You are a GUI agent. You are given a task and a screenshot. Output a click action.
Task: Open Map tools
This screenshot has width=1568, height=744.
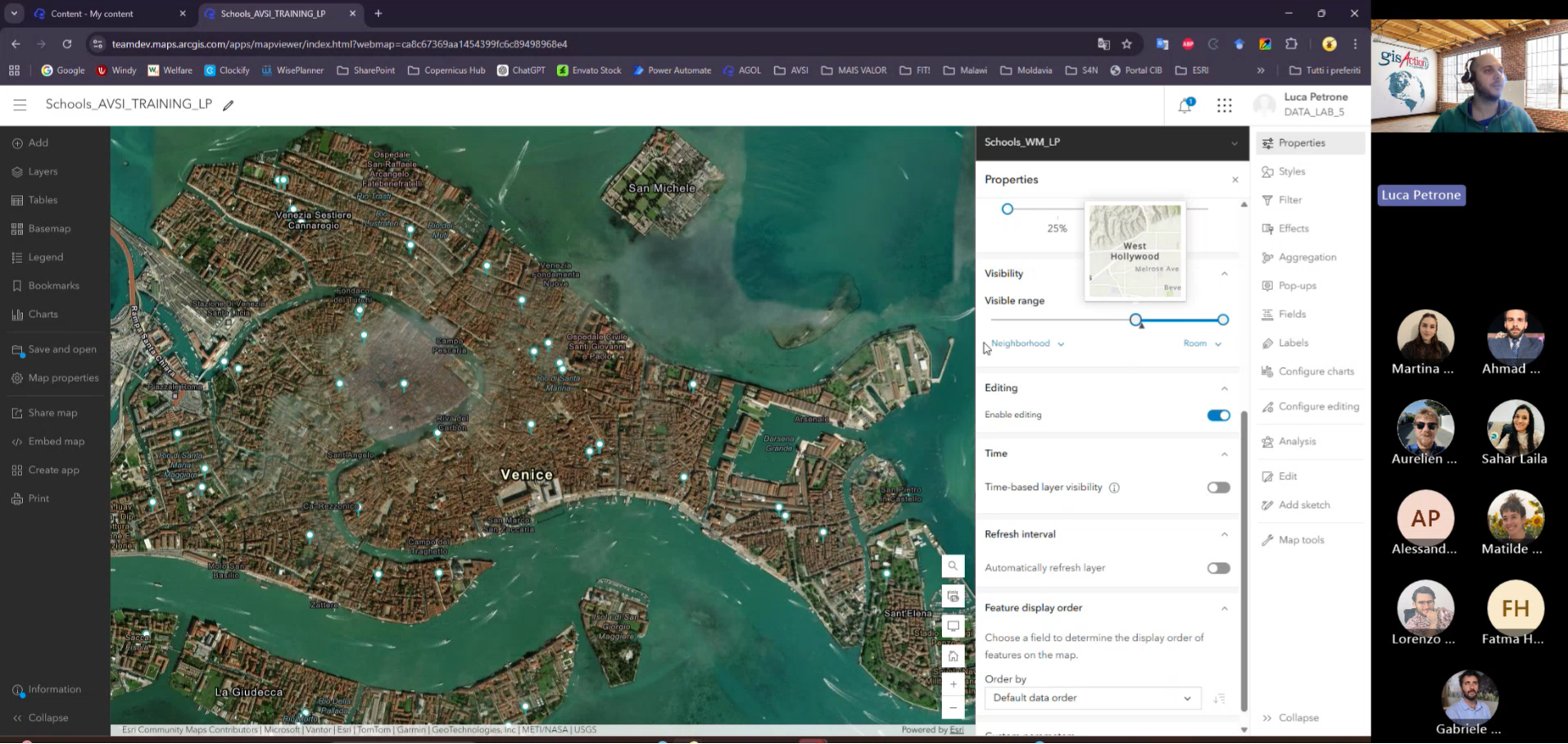pos(1294,540)
